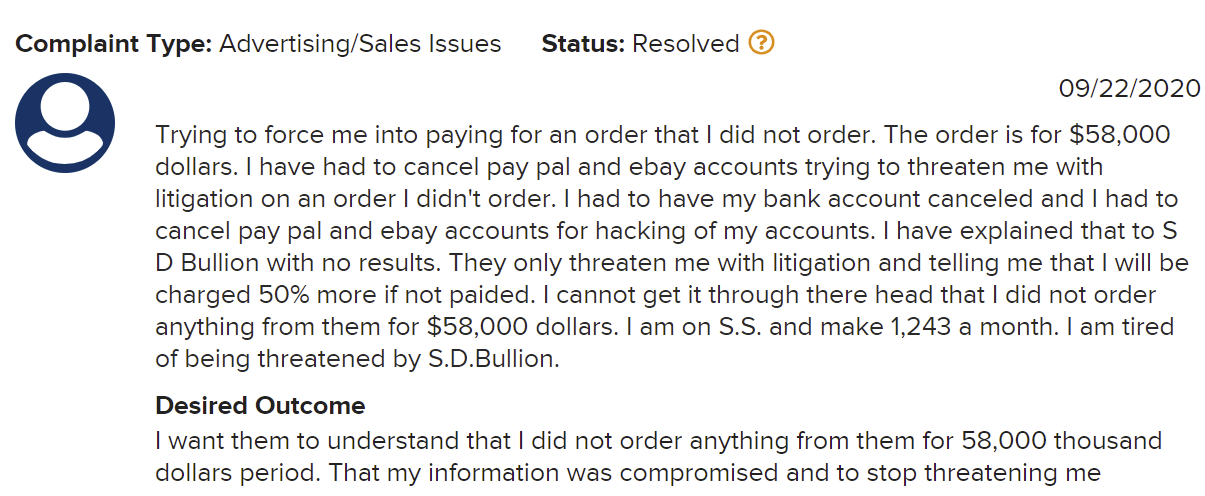This screenshot has height=496, width=1205.
Task: Click the 09/22/2020 complaint date
Action: 1129,88
